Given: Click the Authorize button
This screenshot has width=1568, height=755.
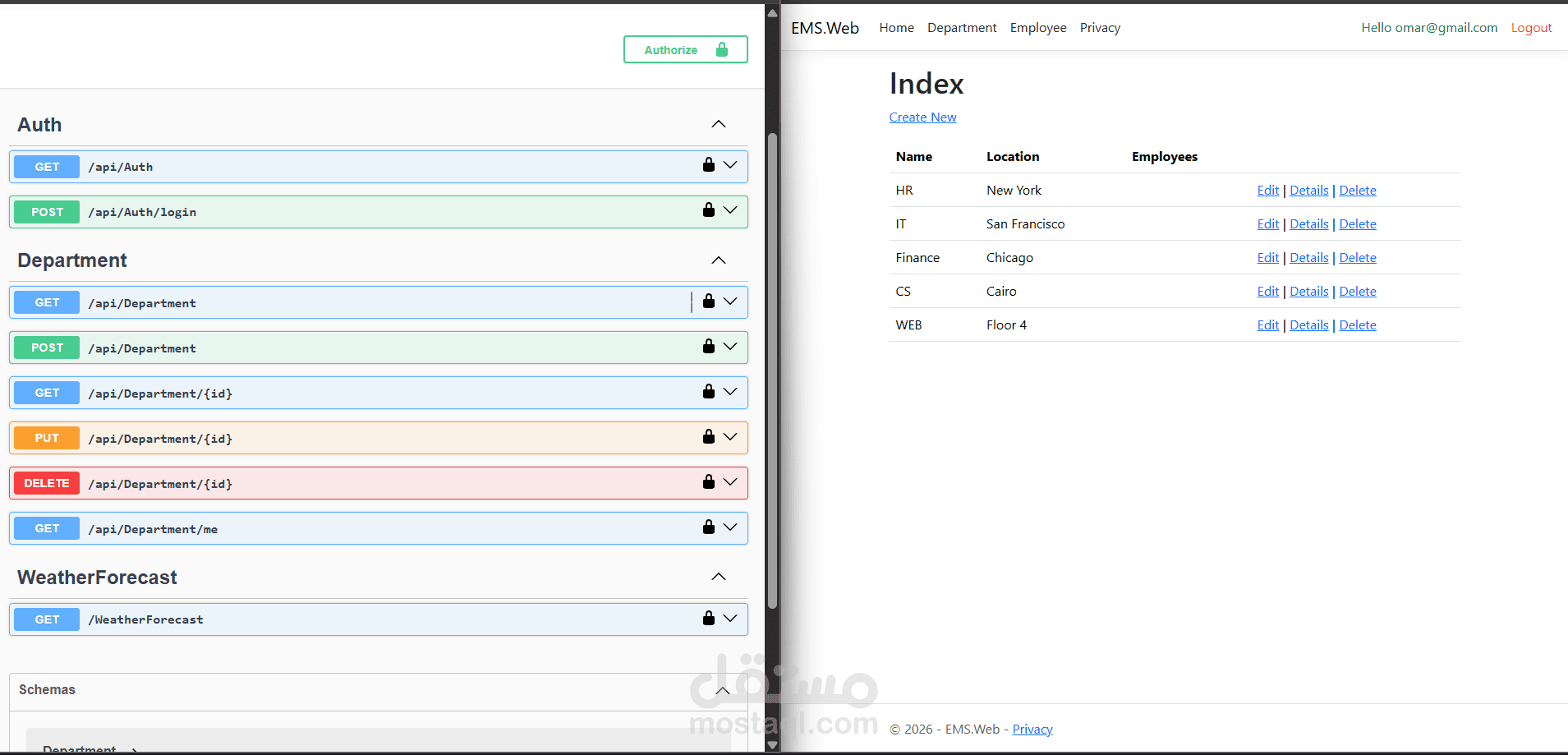Looking at the screenshot, I should (686, 49).
